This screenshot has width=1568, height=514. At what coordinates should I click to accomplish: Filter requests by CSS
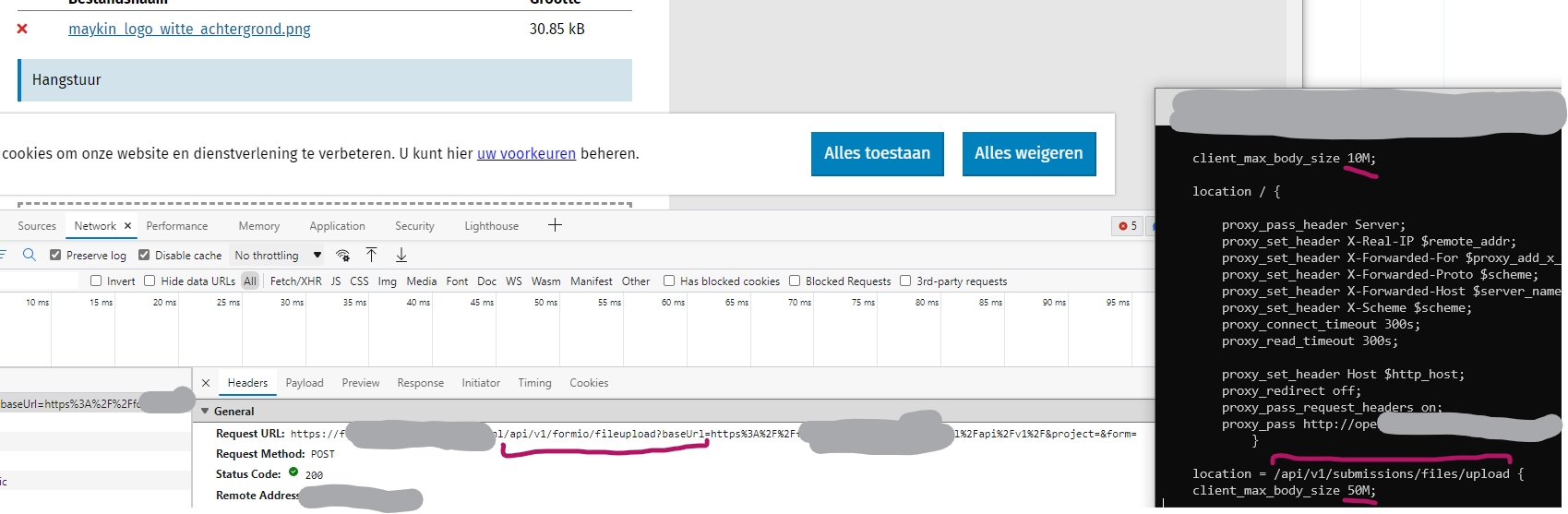[359, 281]
